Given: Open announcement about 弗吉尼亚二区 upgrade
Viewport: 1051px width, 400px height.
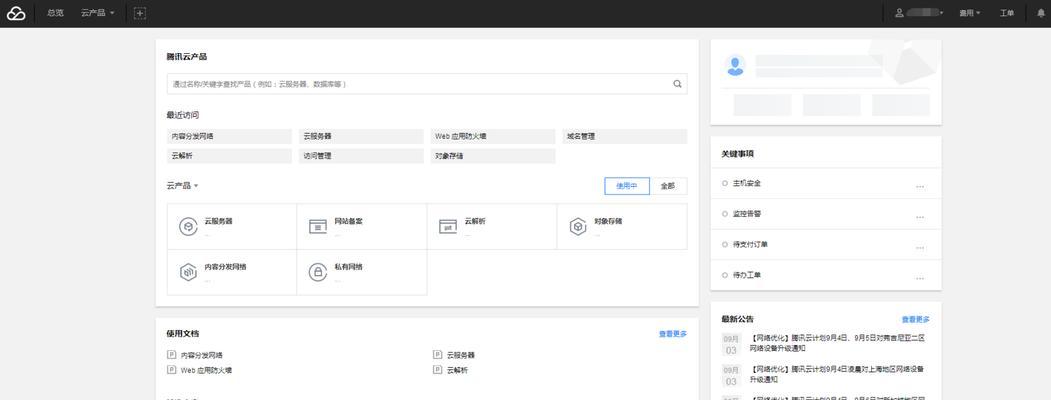Looking at the screenshot, I should click(x=838, y=343).
